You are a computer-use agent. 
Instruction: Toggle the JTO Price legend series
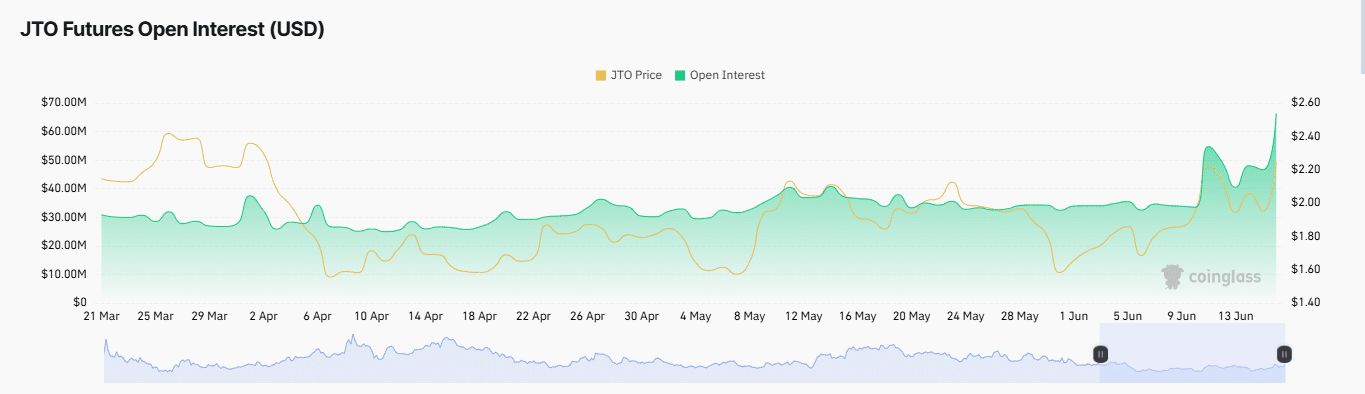[x=629, y=75]
